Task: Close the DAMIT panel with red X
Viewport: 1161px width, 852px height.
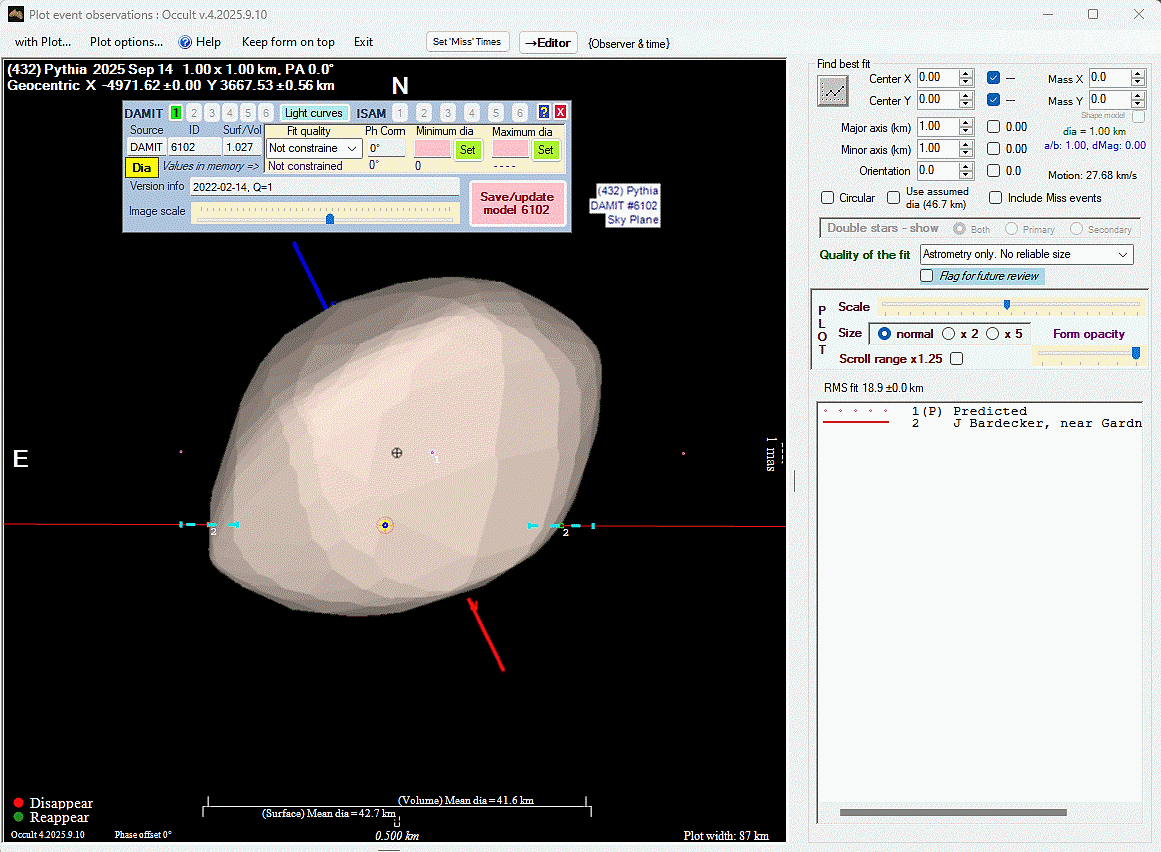Action: click(560, 112)
